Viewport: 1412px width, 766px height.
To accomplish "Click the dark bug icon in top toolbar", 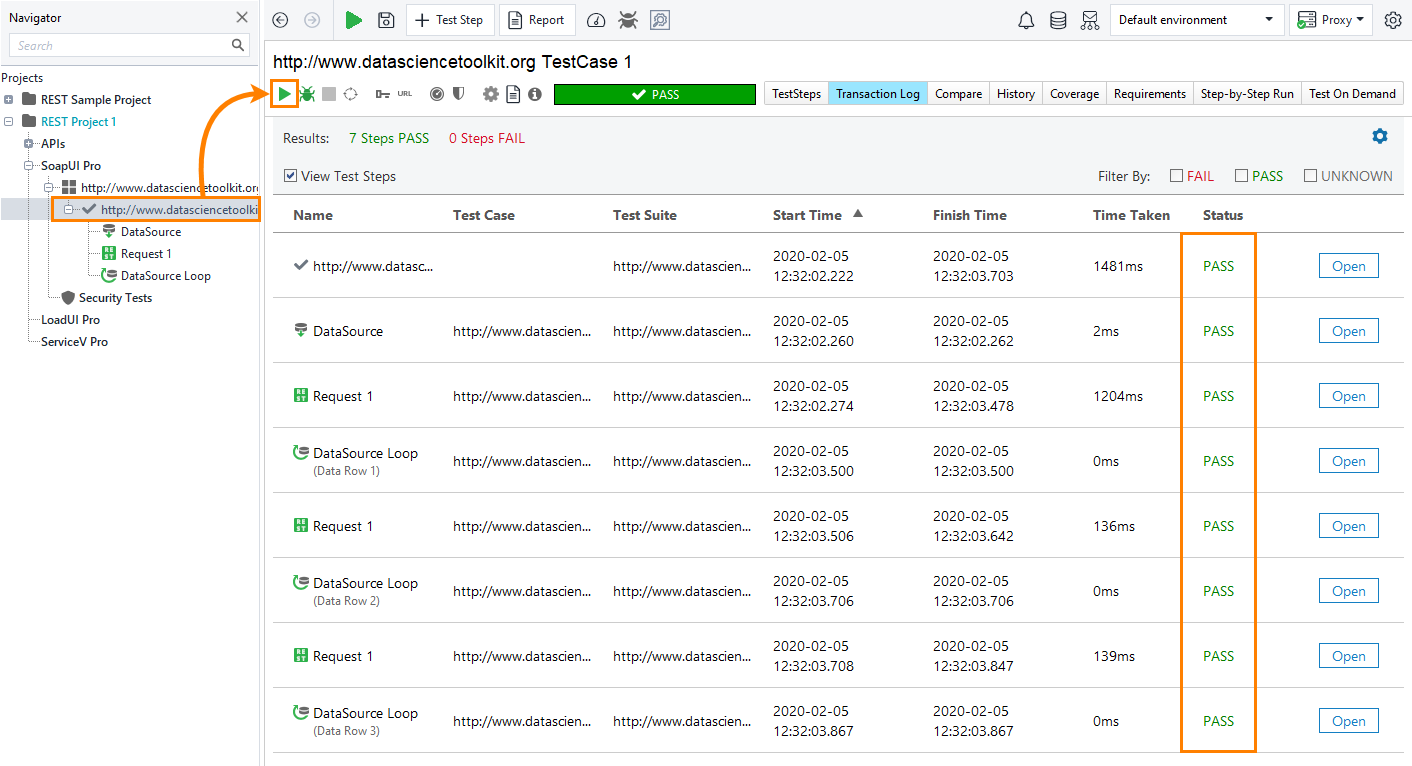I will 628,20.
